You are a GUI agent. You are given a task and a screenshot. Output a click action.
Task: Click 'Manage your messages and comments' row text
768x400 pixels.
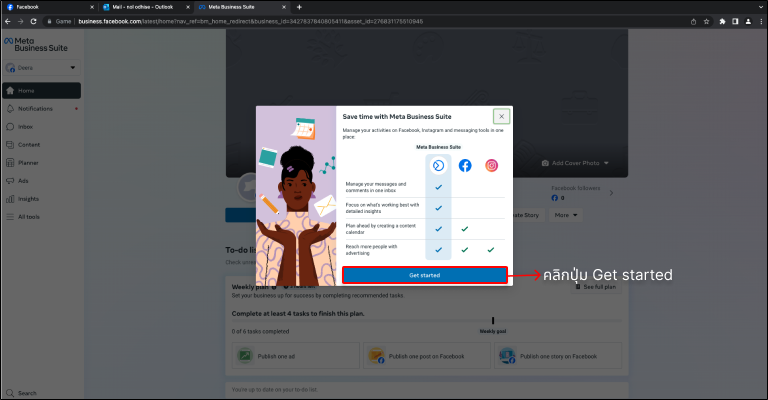[x=376, y=187]
